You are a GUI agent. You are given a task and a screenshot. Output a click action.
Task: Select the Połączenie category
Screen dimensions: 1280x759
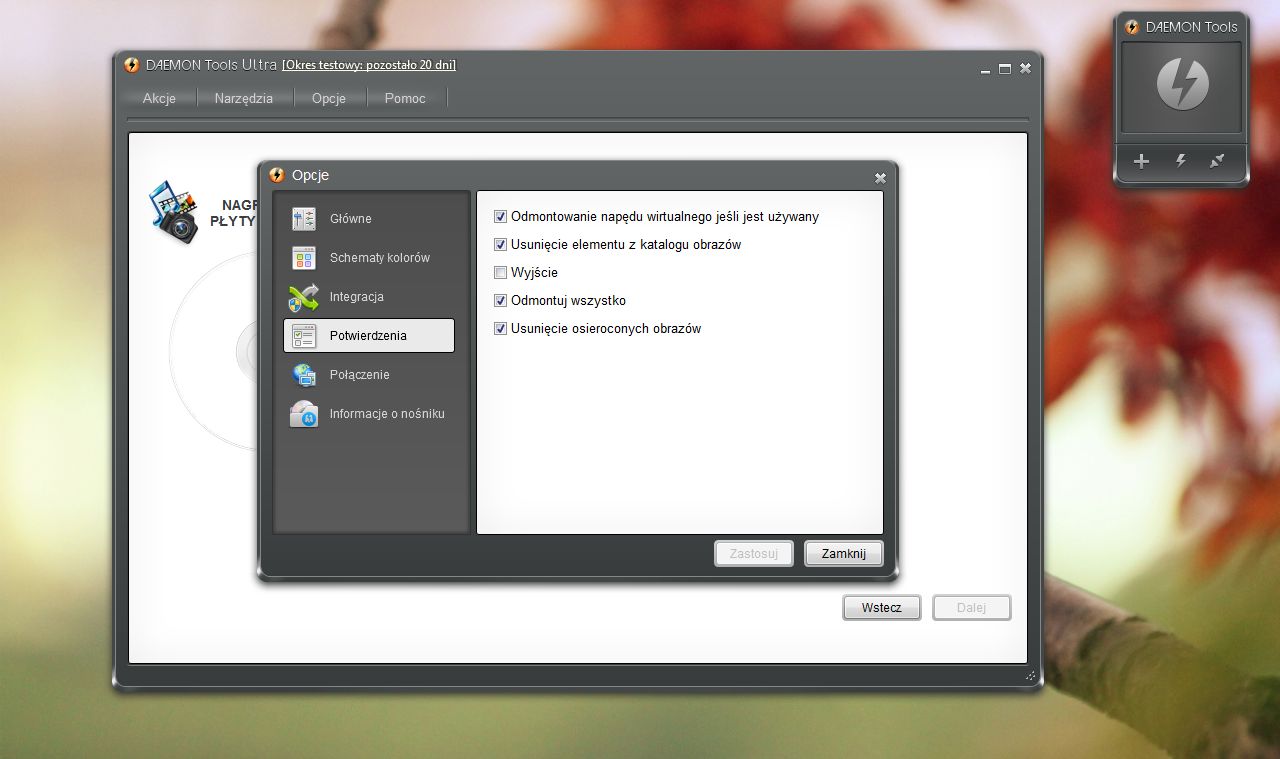click(369, 375)
